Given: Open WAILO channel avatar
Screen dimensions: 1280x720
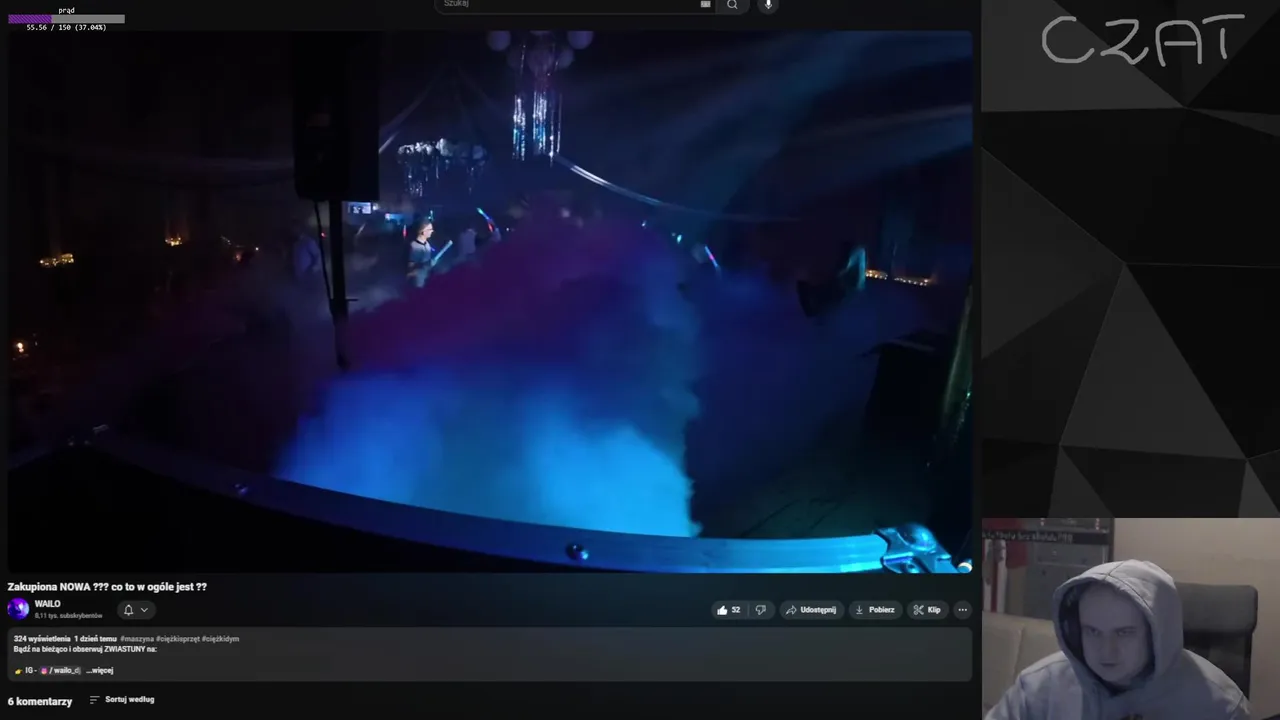Looking at the screenshot, I should [18, 609].
